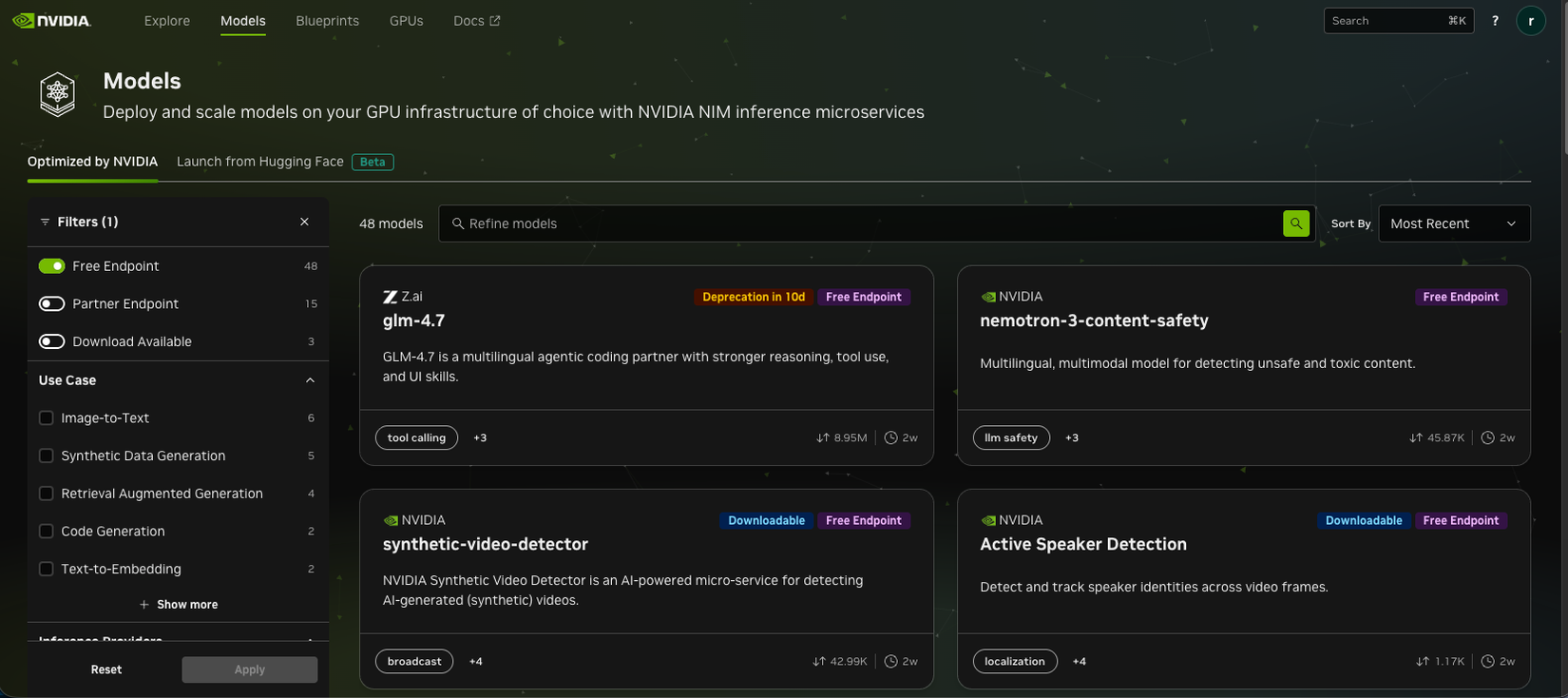Click the external link icon beside Docs
This screenshot has height=698, width=1568.
point(495,21)
